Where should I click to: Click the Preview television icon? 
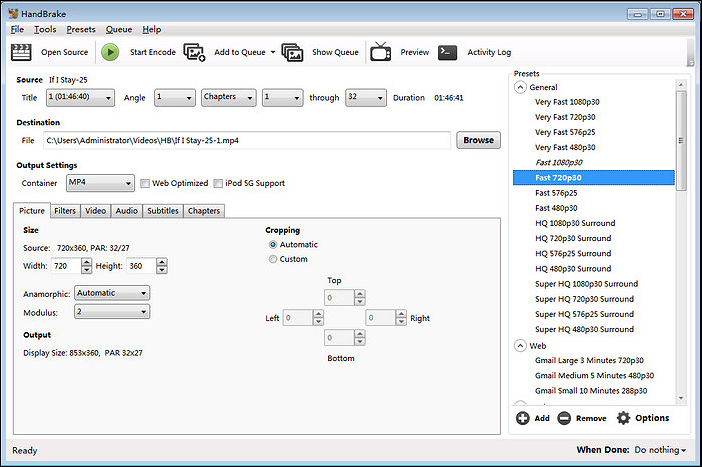pos(380,52)
